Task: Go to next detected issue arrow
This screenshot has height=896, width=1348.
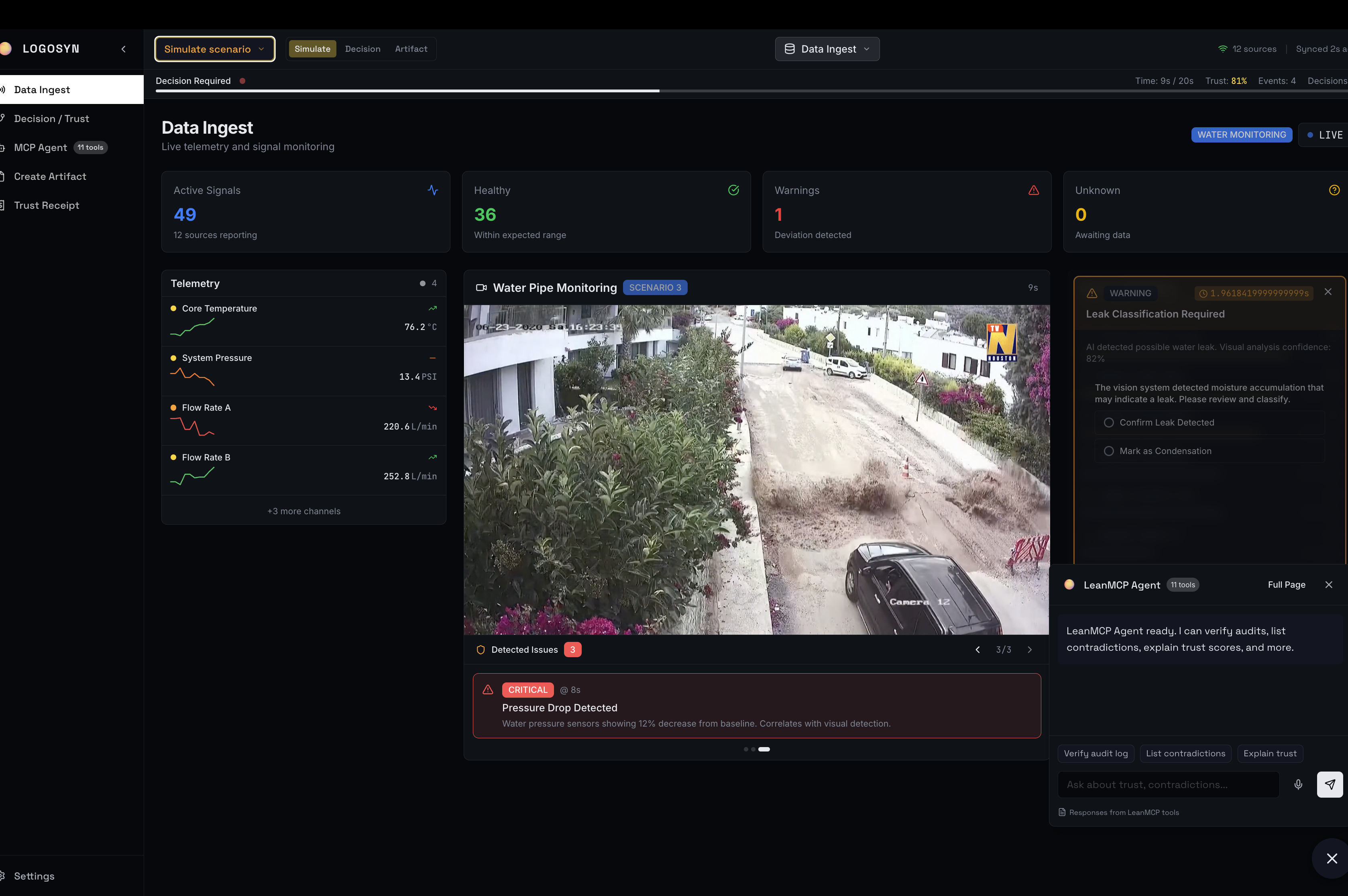Action: pos(1029,650)
